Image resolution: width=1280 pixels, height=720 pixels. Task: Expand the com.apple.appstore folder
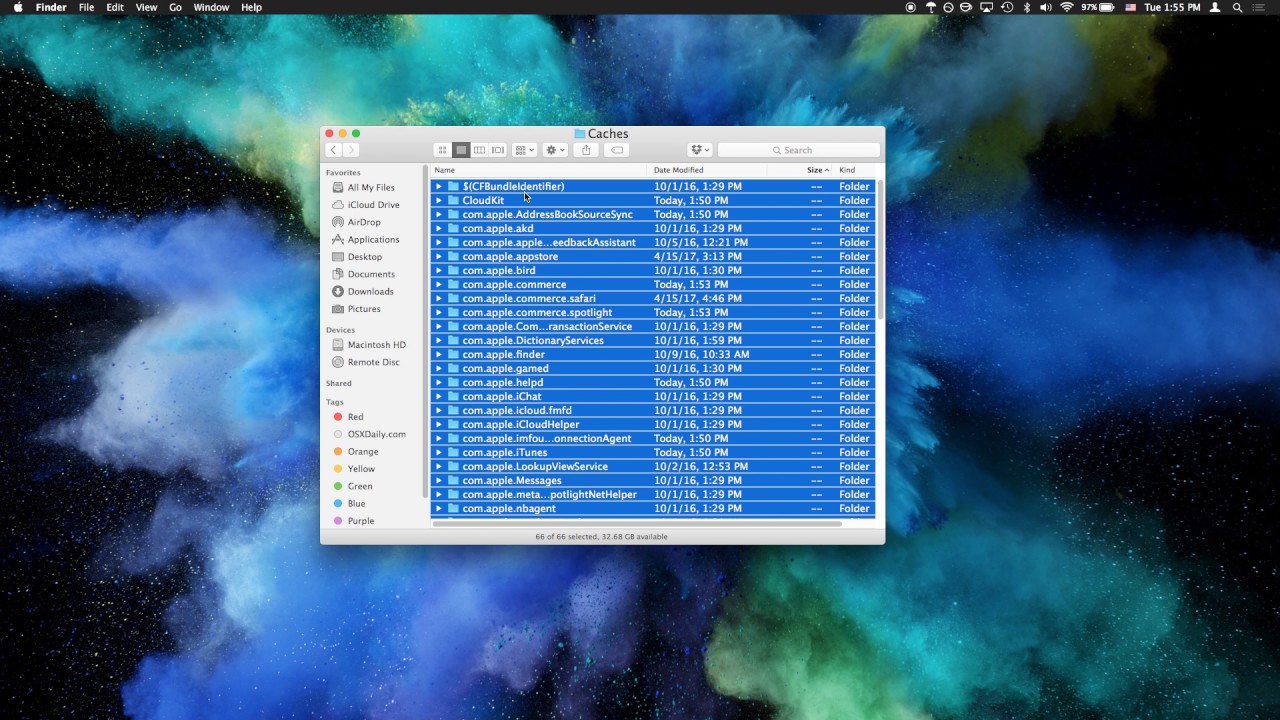(438, 257)
